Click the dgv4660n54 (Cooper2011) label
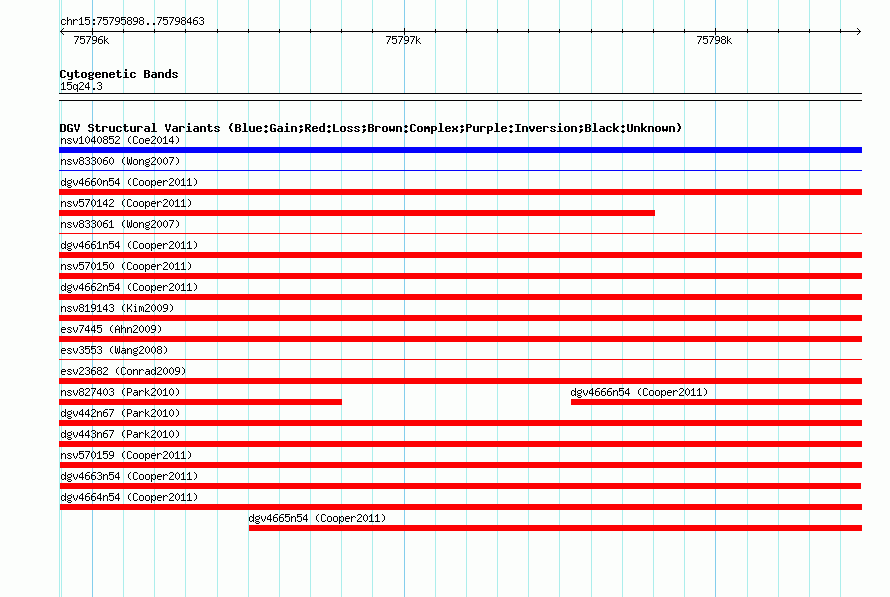The width and height of the screenshot is (890, 597). pyautogui.click(x=129, y=182)
